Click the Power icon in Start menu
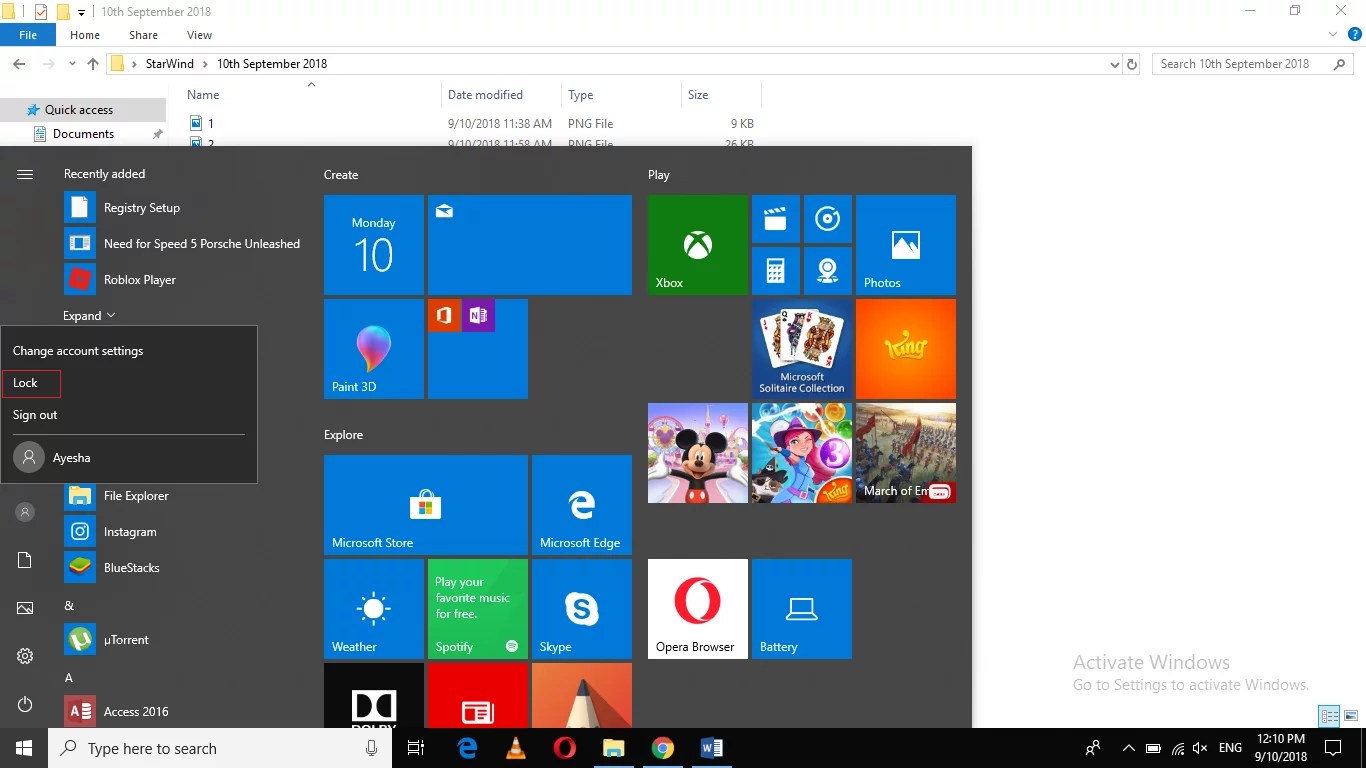 [25, 705]
